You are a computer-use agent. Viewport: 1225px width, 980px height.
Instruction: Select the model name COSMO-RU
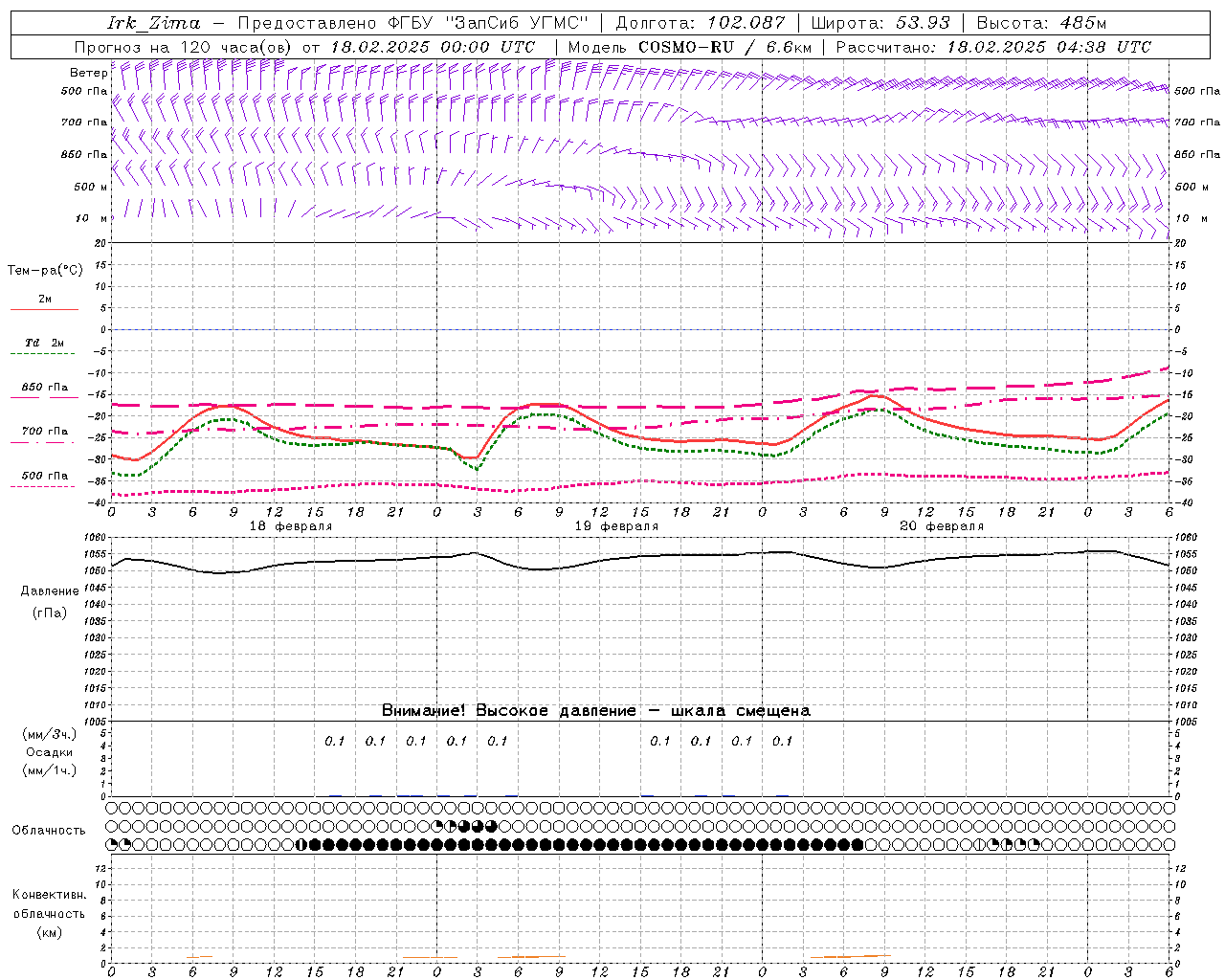coord(688,47)
